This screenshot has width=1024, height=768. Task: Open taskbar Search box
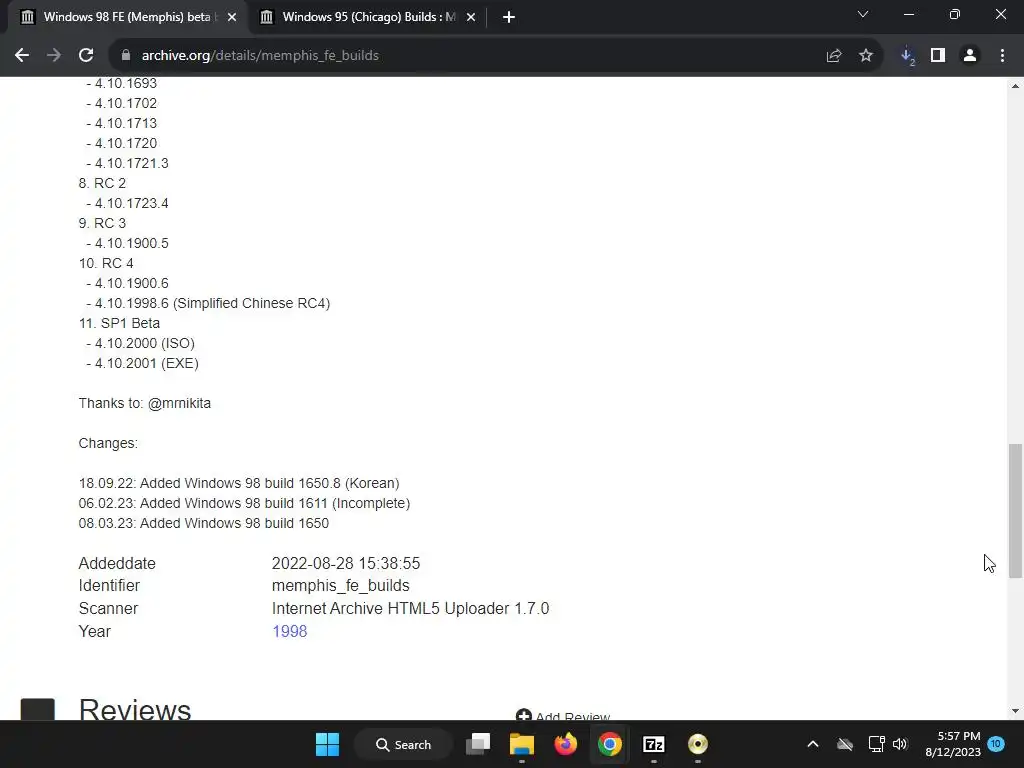coord(403,744)
